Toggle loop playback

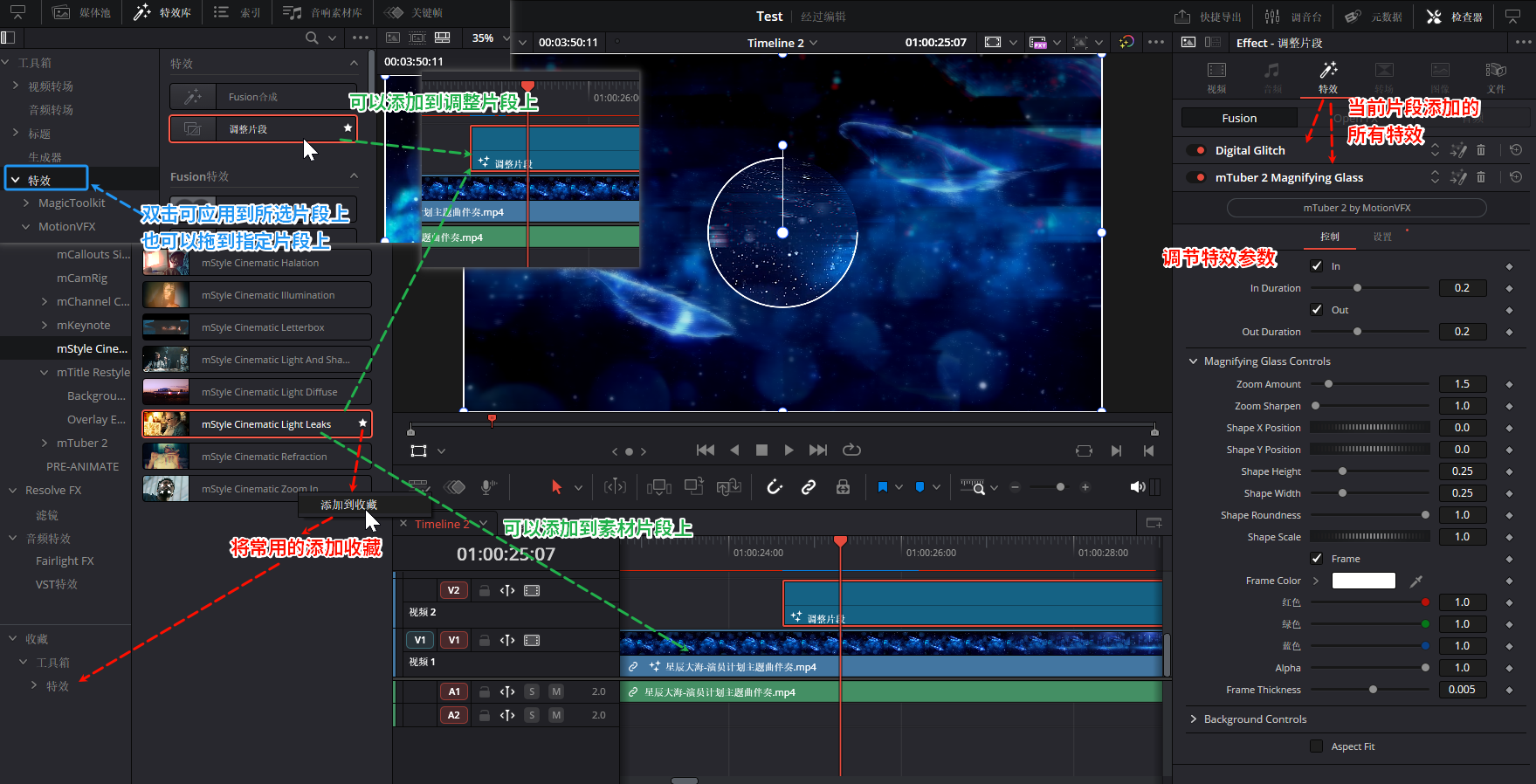click(851, 450)
